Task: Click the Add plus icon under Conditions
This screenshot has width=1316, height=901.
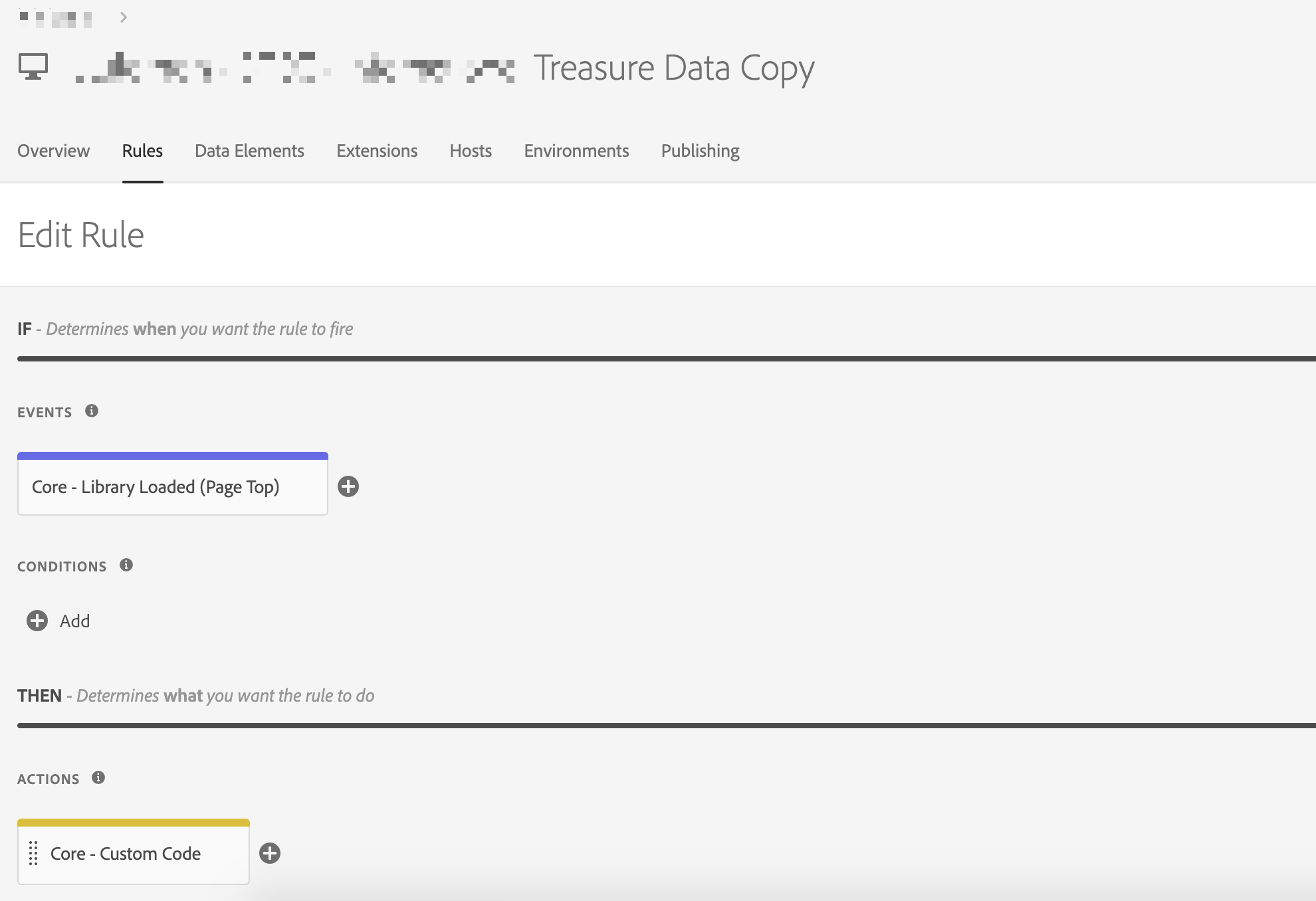Action: (37, 621)
